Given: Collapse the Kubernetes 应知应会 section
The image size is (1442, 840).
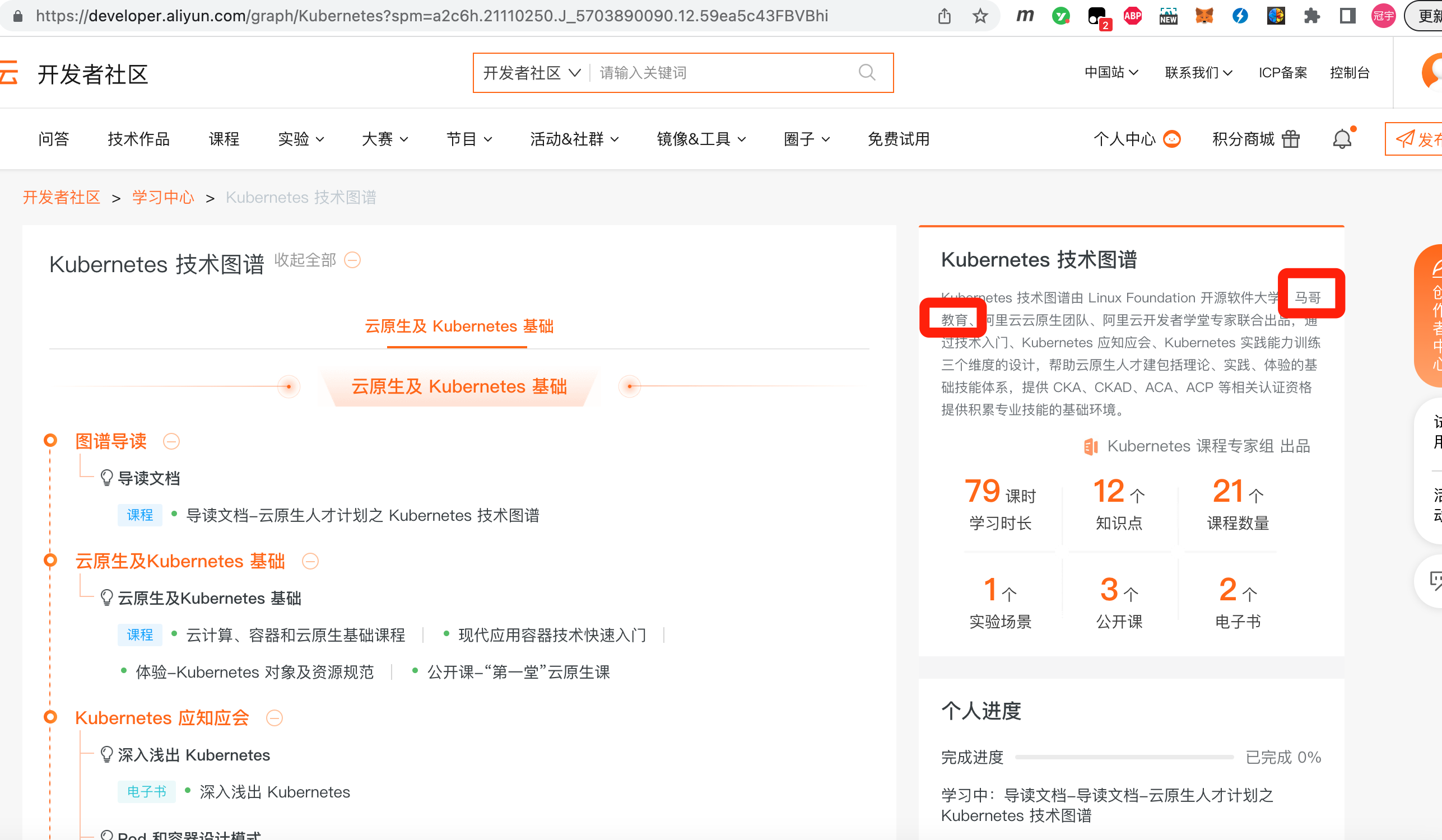Looking at the screenshot, I should coord(275,718).
